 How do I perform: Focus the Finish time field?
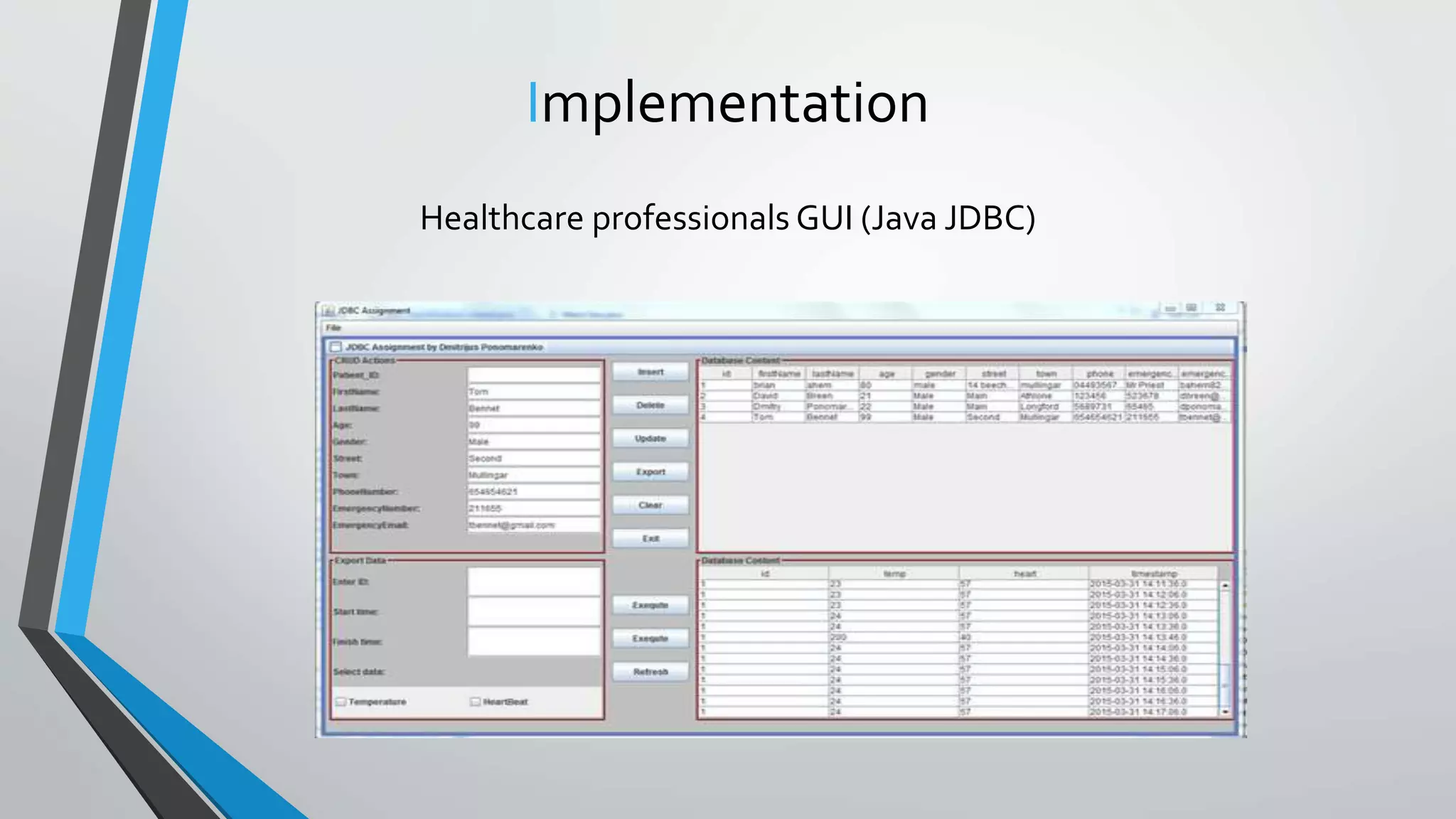pyautogui.click(x=534, y=641)
